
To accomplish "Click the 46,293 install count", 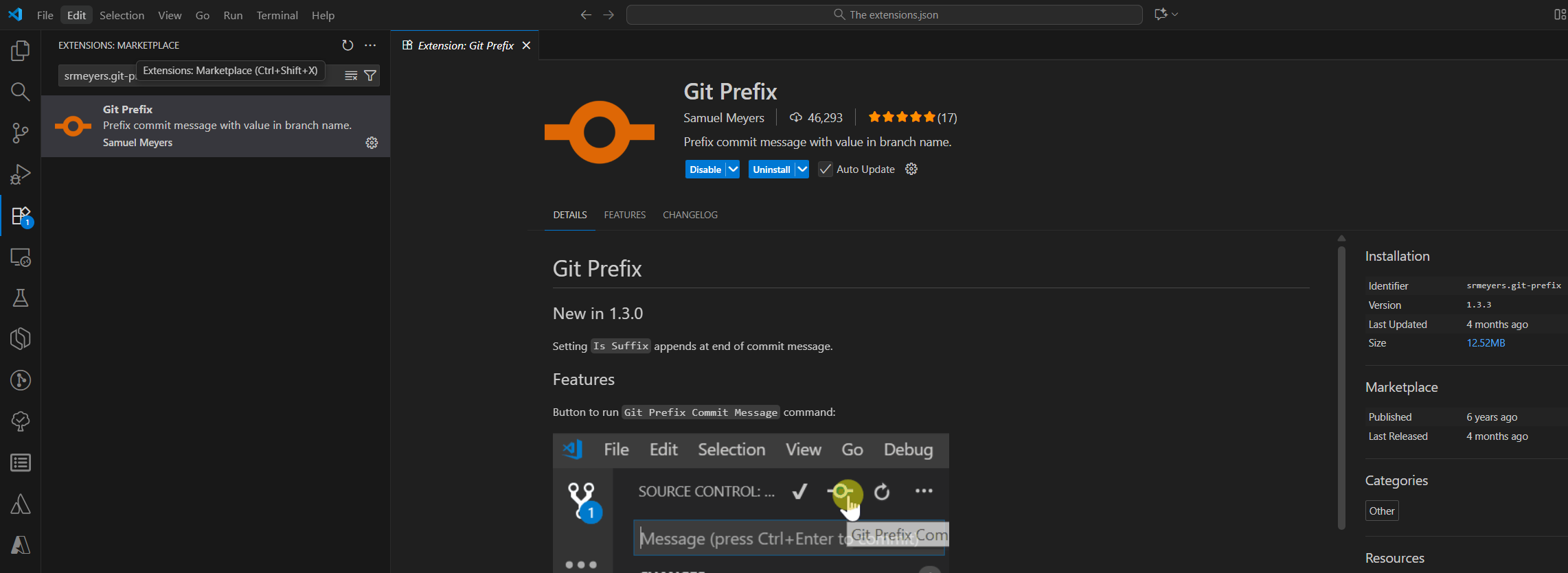I will coord(817,118).
